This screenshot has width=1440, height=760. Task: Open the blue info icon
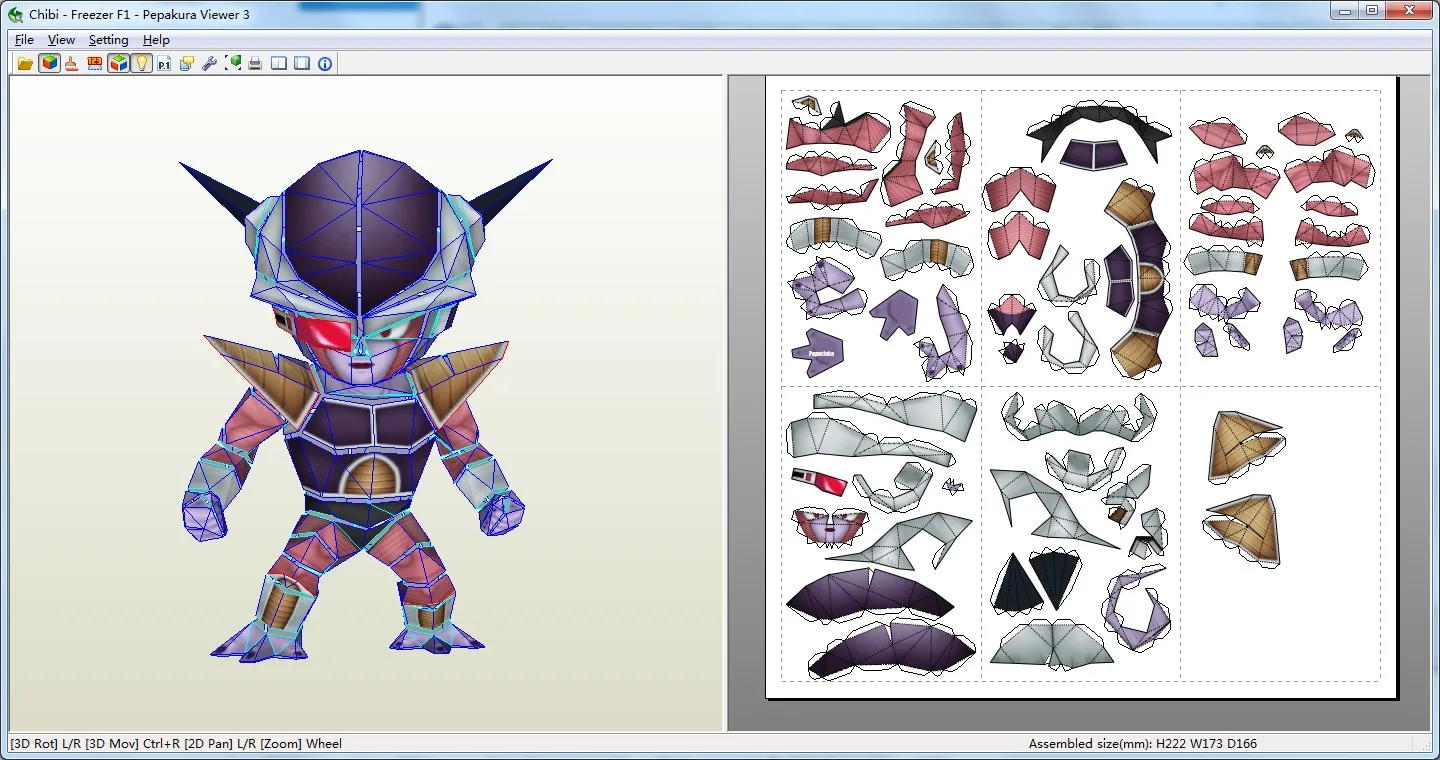coord(325,64)
